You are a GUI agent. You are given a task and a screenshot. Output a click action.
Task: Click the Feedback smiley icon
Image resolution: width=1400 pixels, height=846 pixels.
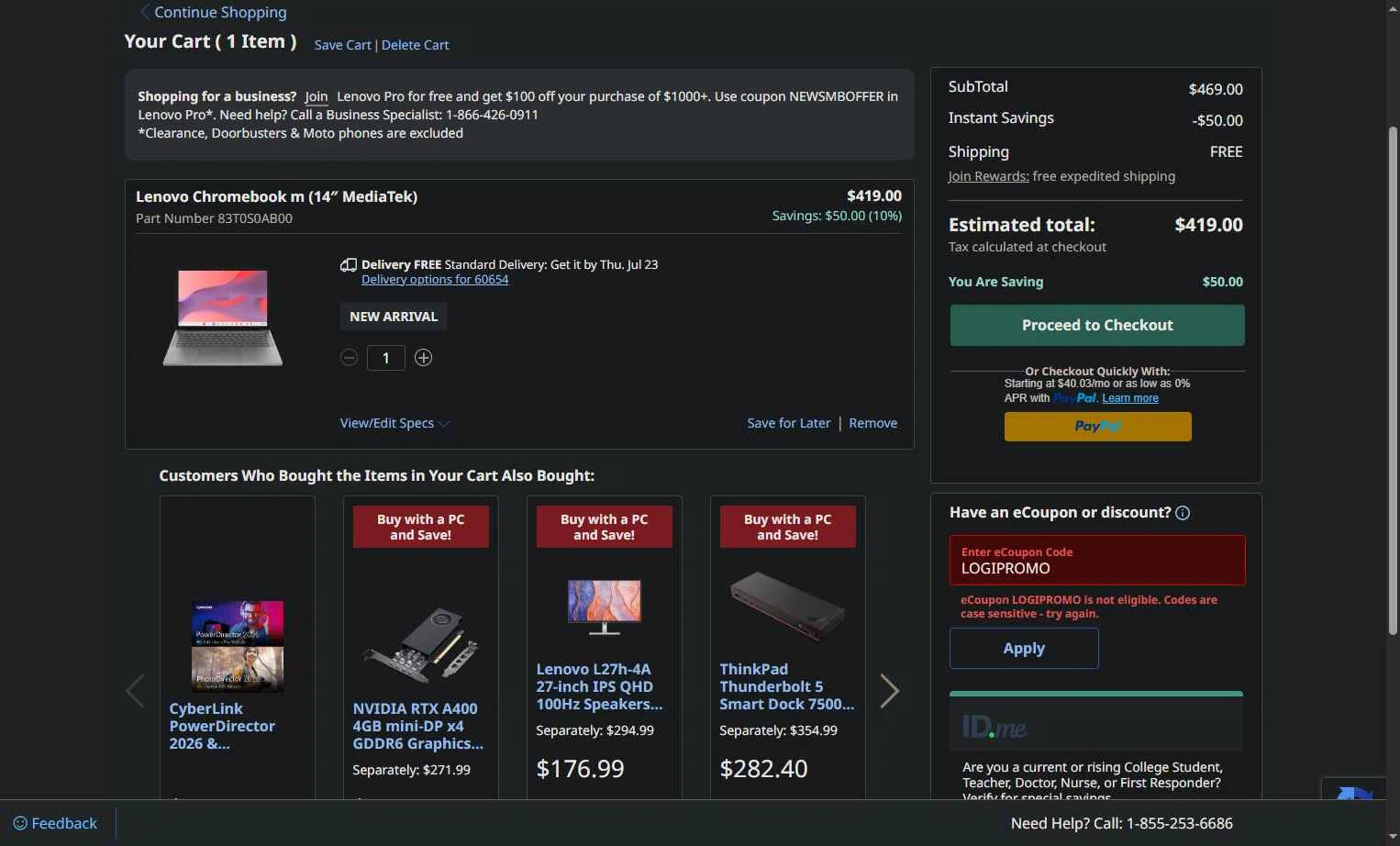(20, 823)
